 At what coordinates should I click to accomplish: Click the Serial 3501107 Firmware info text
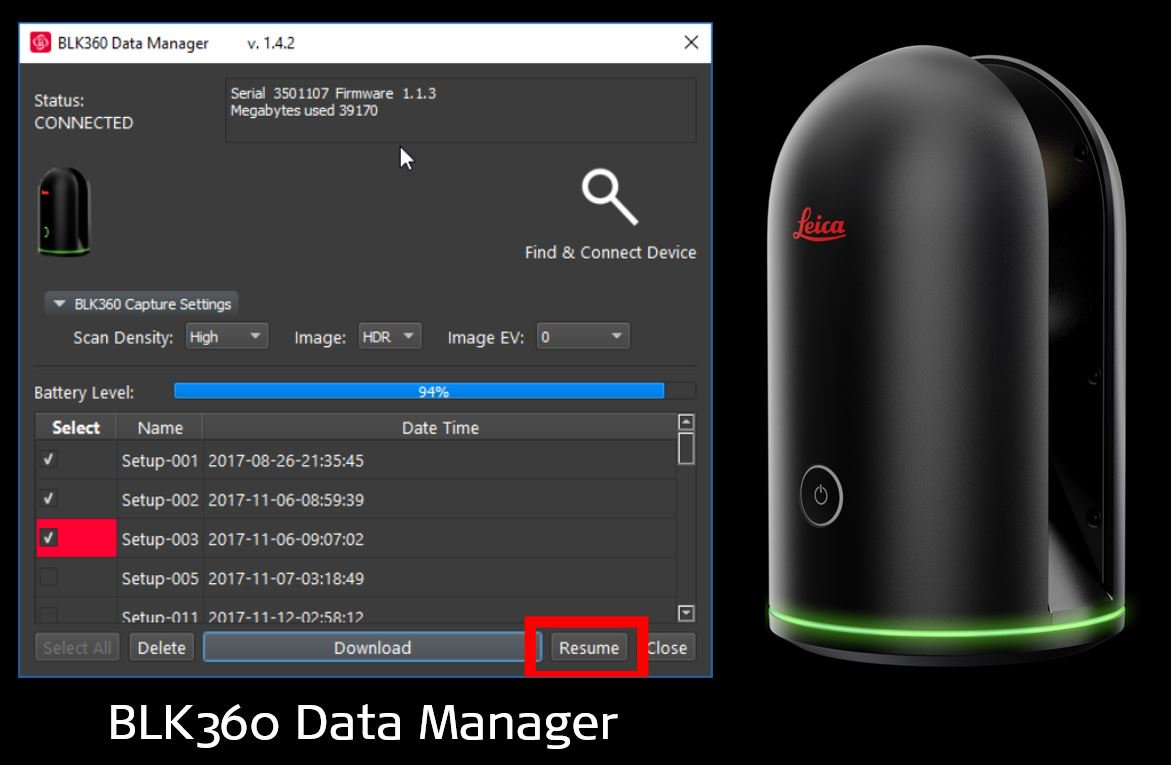coord(333,93)
